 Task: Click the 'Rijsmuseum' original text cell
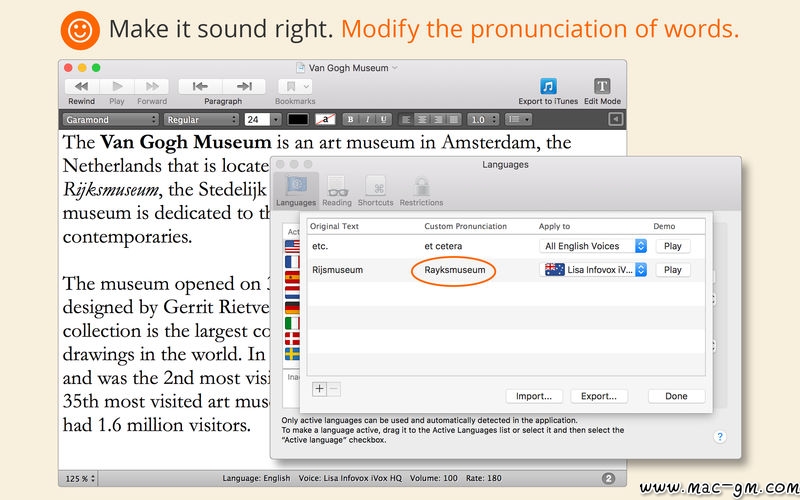click(337, 270)
